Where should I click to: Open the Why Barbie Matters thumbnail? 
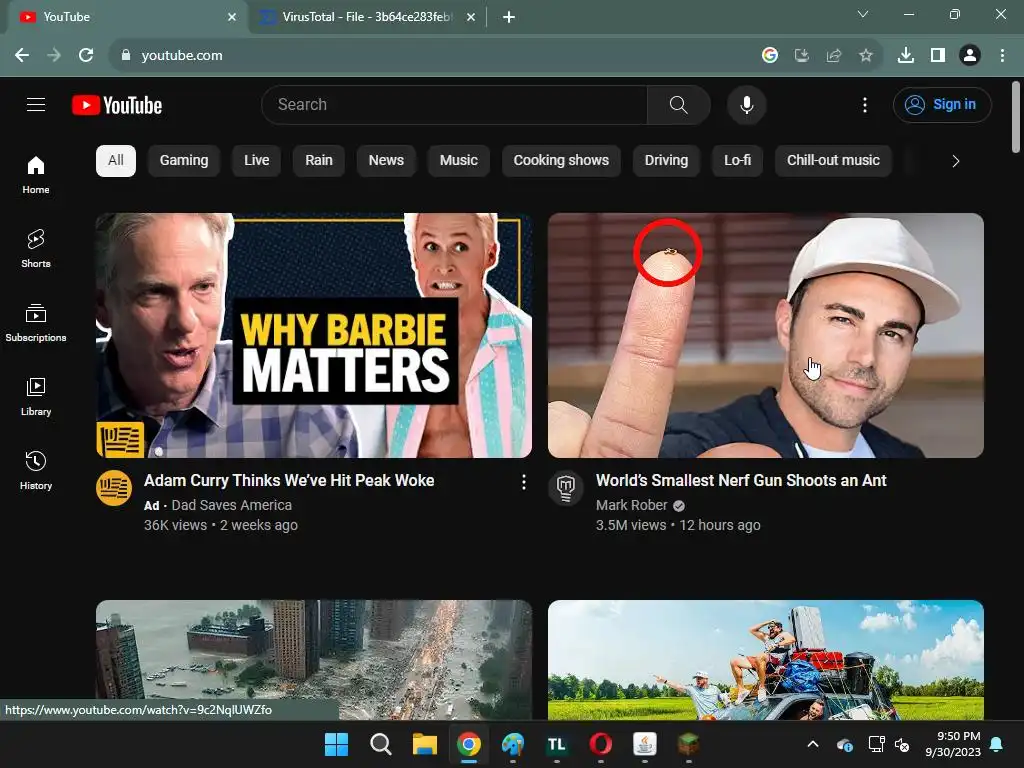click(x=313, y=335)
